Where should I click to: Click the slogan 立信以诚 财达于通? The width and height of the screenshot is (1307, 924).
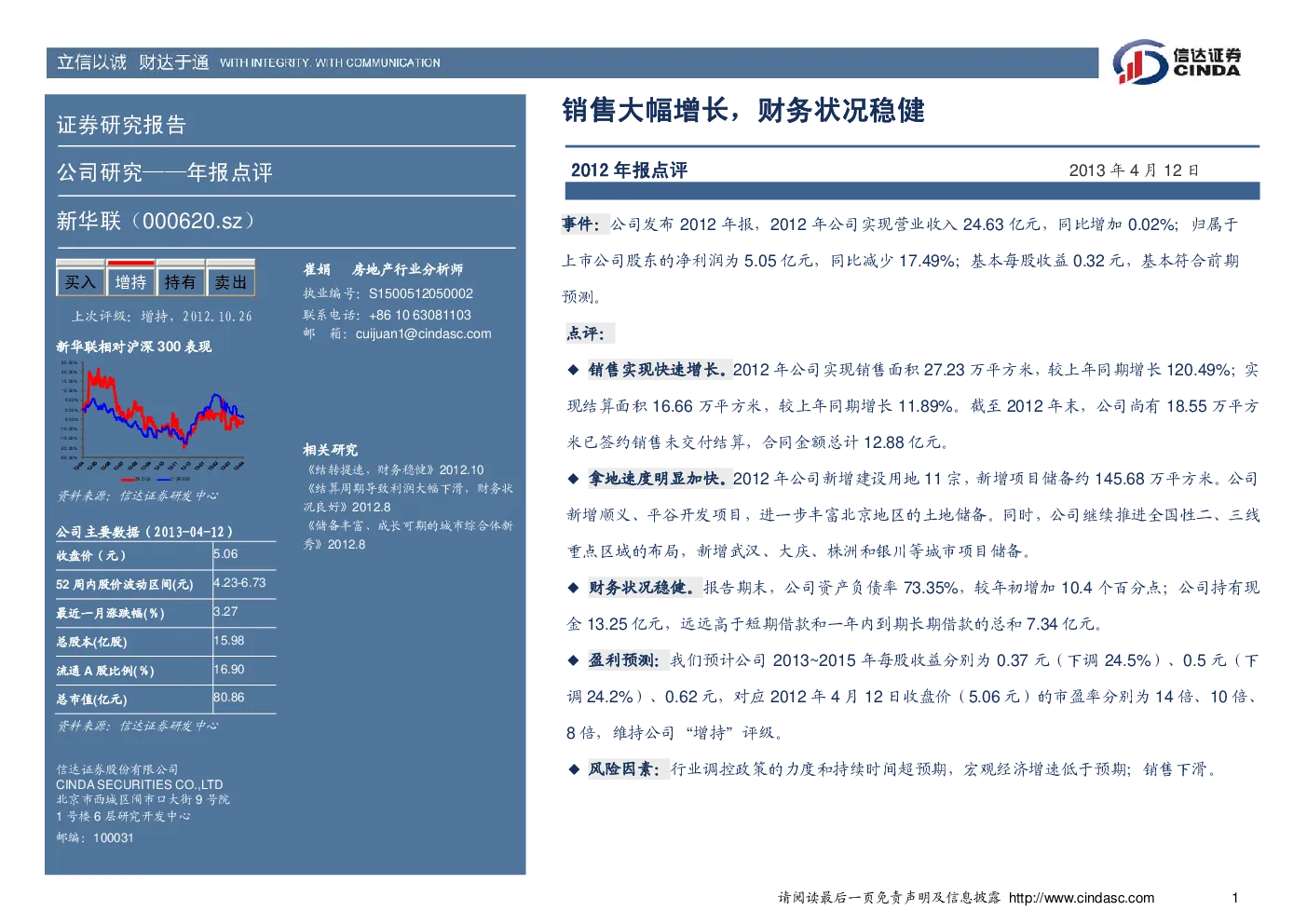coord(132,62)
